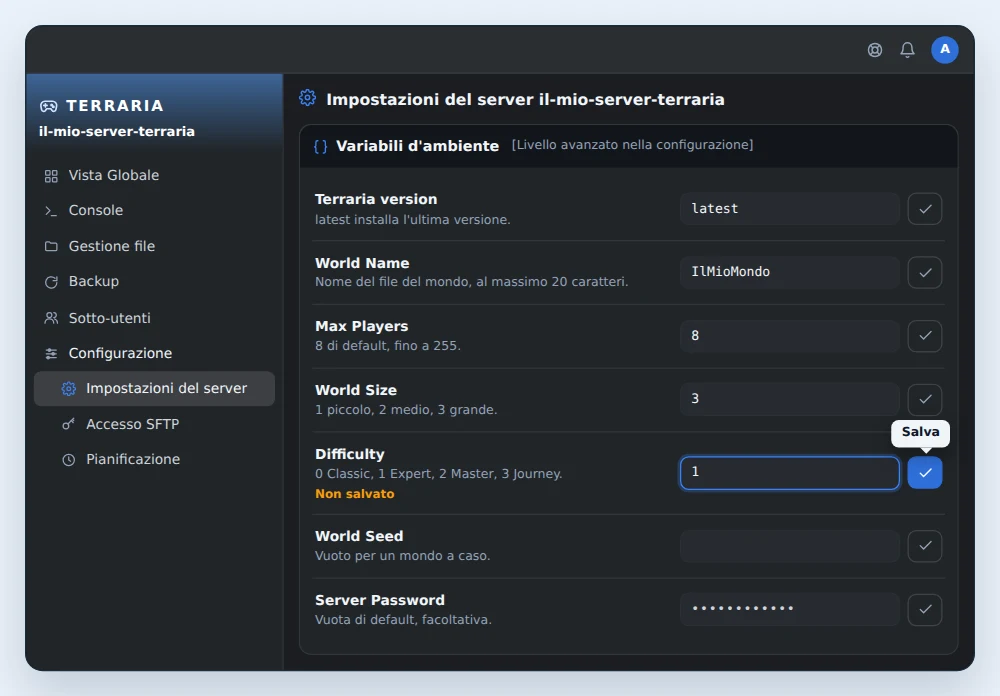Open Sotto-utenti section
This screenshot has height=696, width=1000.
coord(154,318)
